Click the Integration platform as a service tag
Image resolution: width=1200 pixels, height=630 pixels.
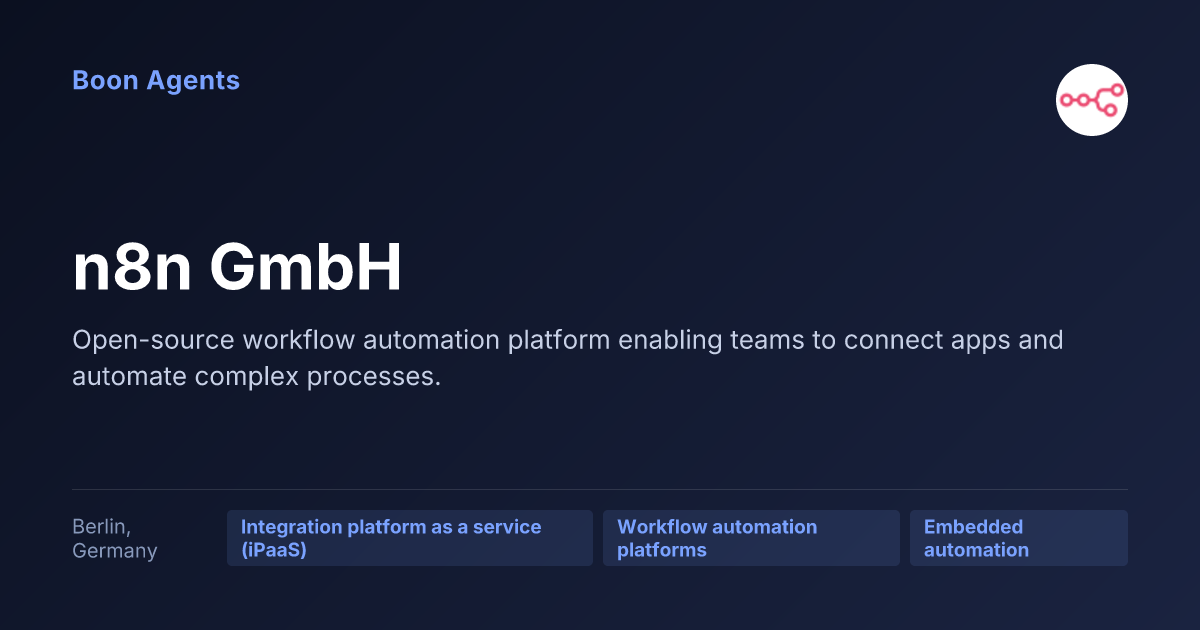point(410,538)
